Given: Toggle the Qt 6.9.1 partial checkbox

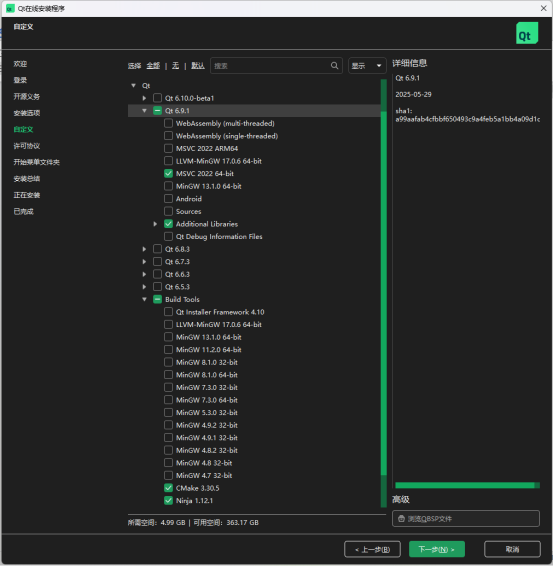Looking at the screenshot, I should (x=157, y=111).
